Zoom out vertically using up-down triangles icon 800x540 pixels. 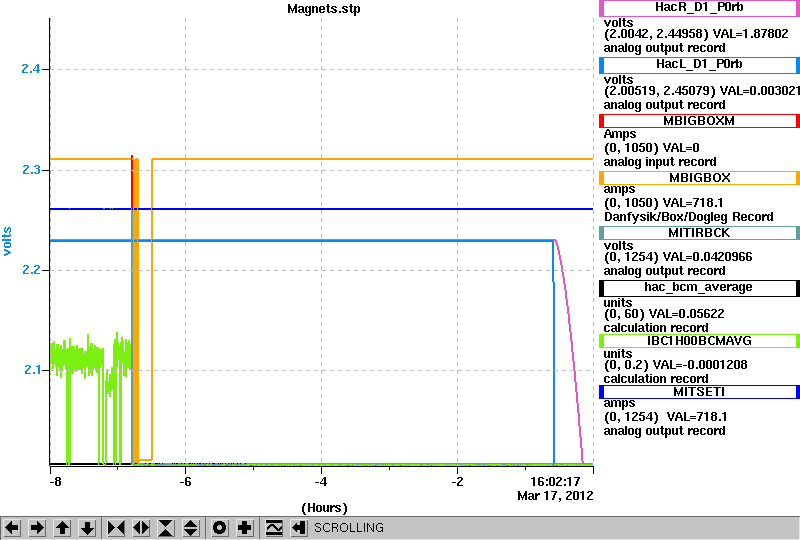pos(191,528)
